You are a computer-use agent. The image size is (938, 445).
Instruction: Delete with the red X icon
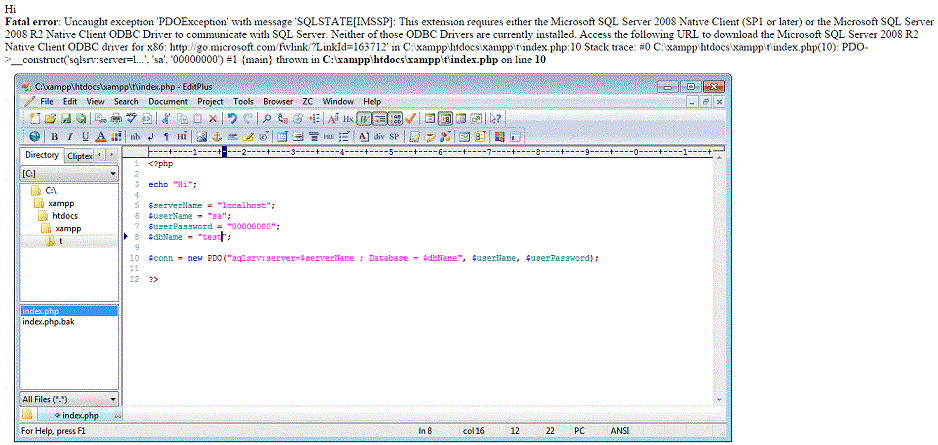coord(212,118)
